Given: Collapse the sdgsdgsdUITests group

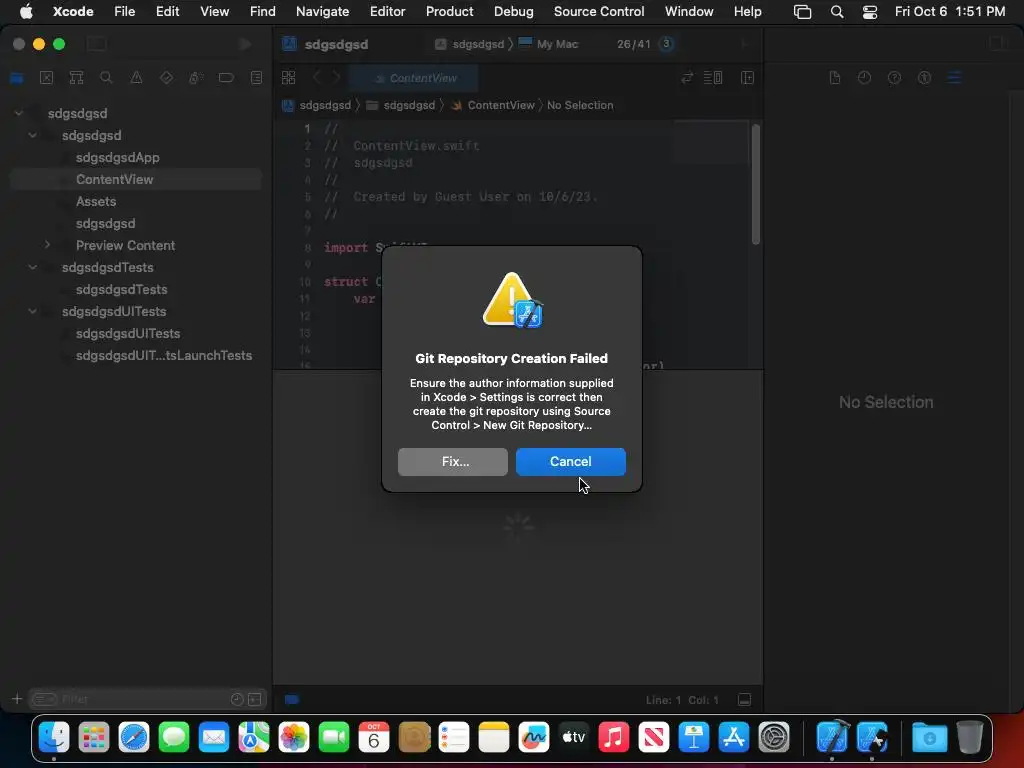Looking at the screenshot, I should click(32, 311).
